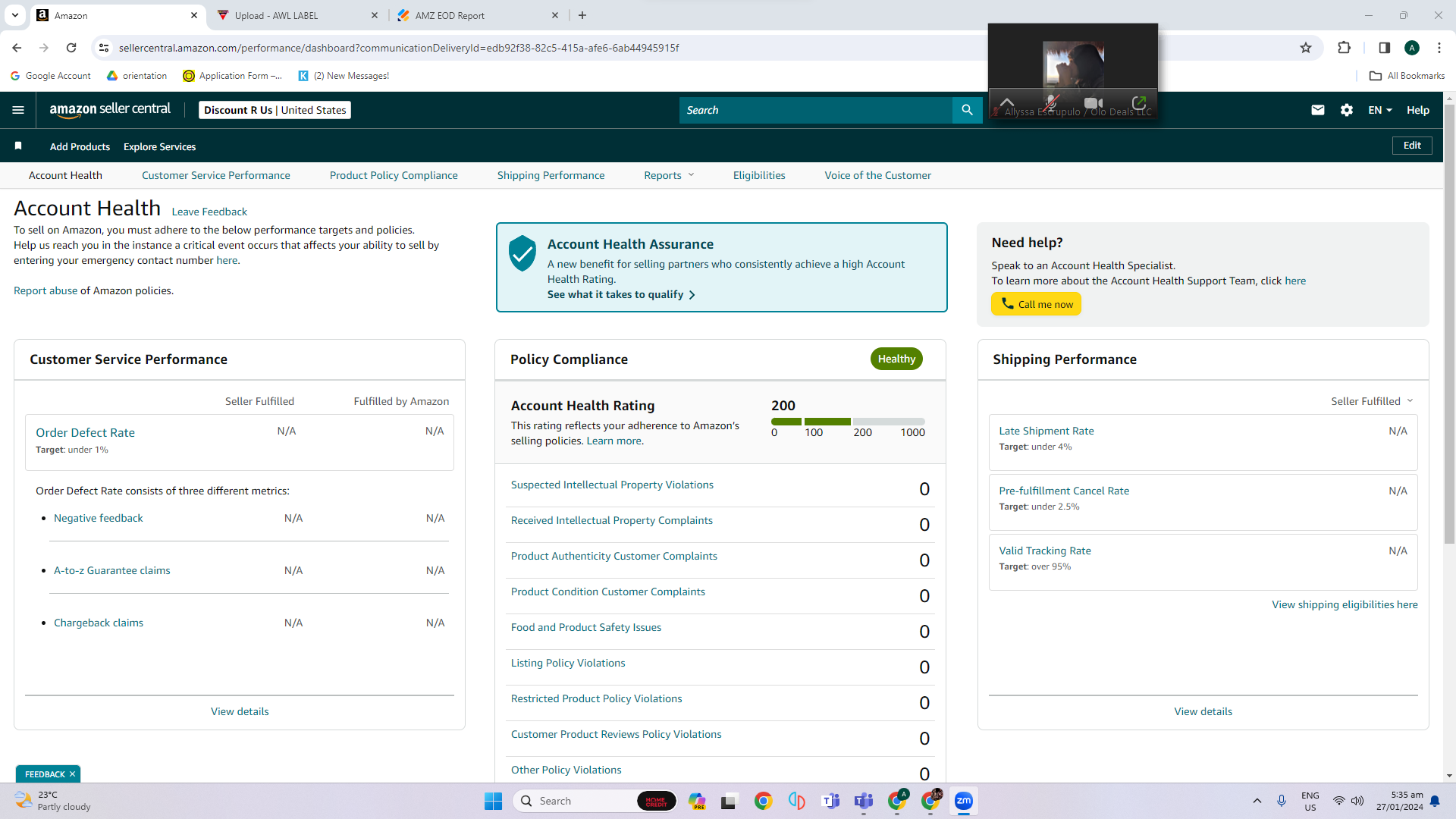
Task: Click the Healthy status badge
Action: (896, 359)
